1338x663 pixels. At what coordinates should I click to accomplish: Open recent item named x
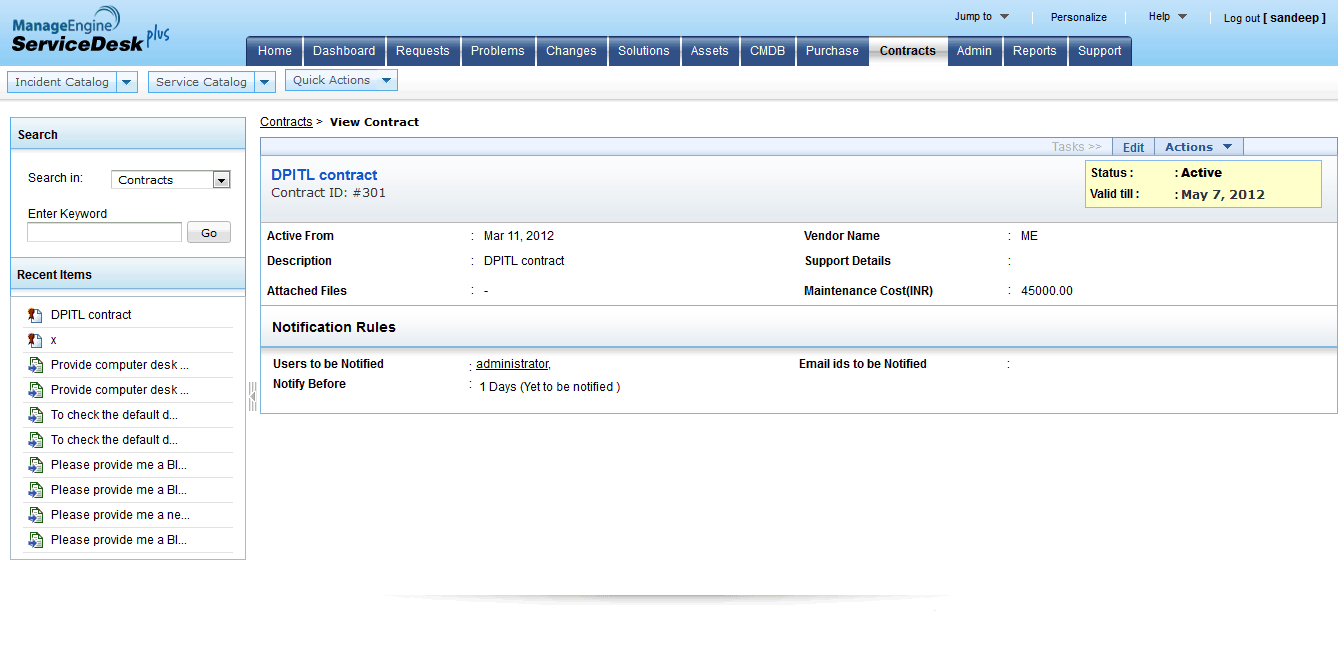[x=54, y=340]
